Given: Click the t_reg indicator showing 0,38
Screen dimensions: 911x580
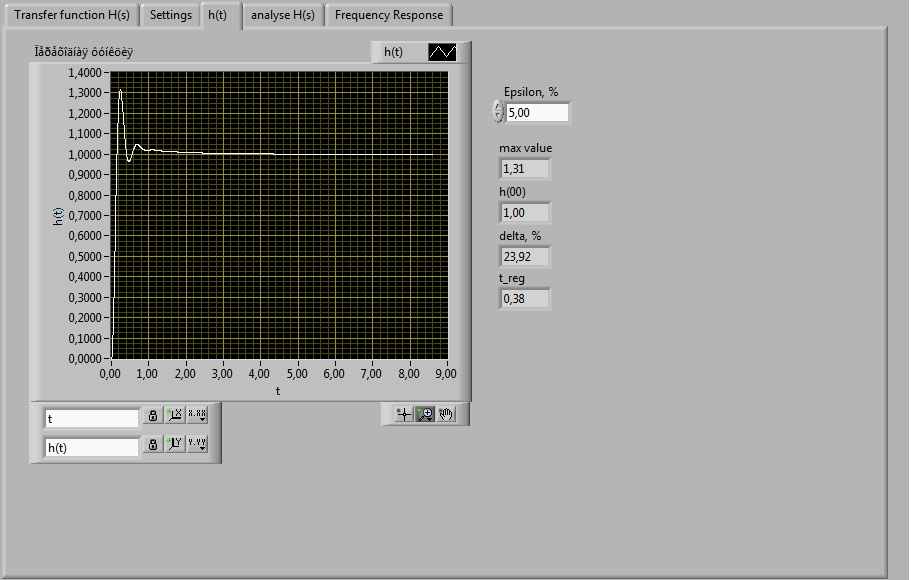Looking at the screenshot, I should pos(525,299).
